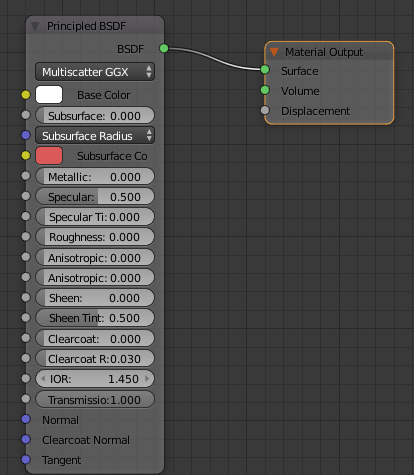
Task: Open the red Subsurface Color swatch
Action: coord(49,156)
